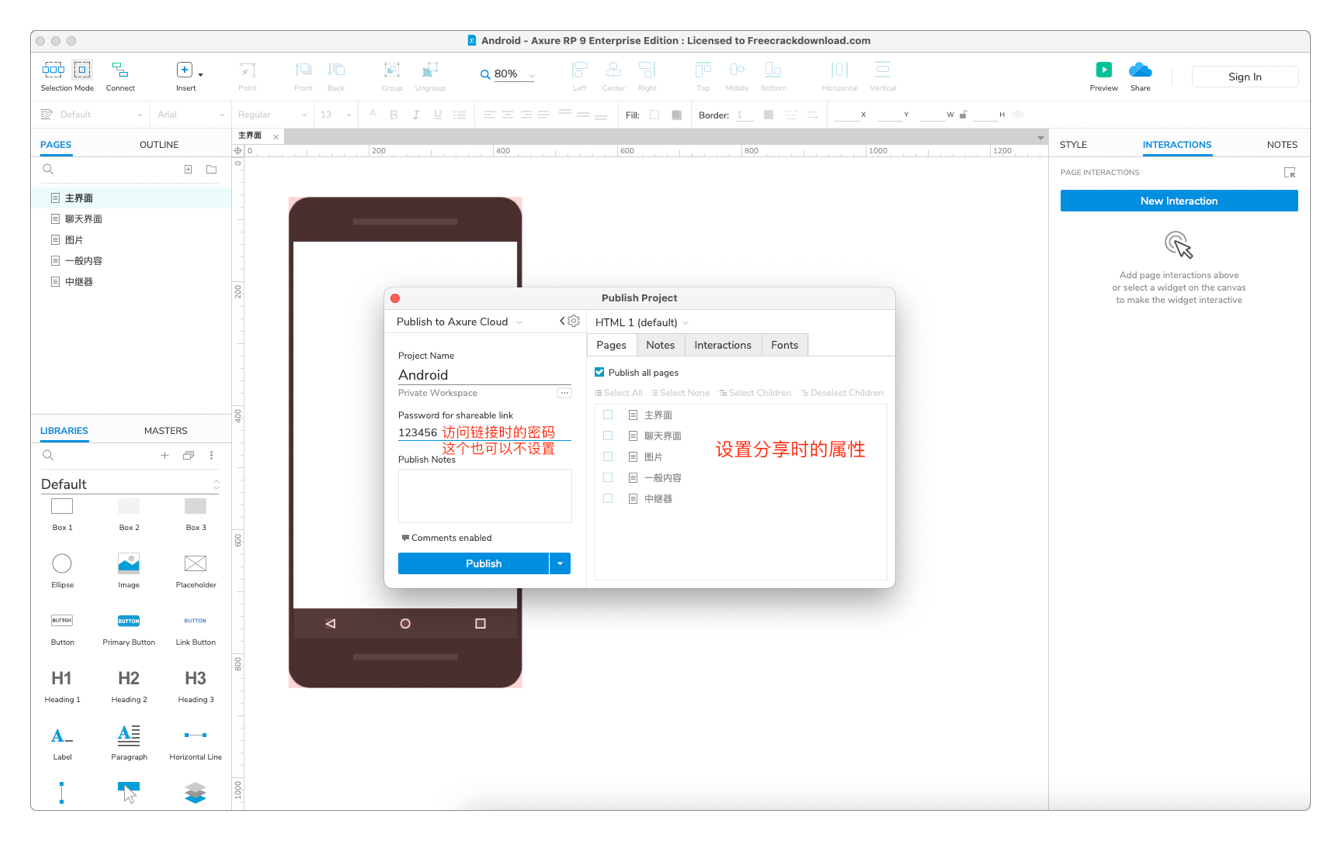Align widgets Right
Image resolution: width=1341 pixels, height=841 pixels.
coord(647,70)
